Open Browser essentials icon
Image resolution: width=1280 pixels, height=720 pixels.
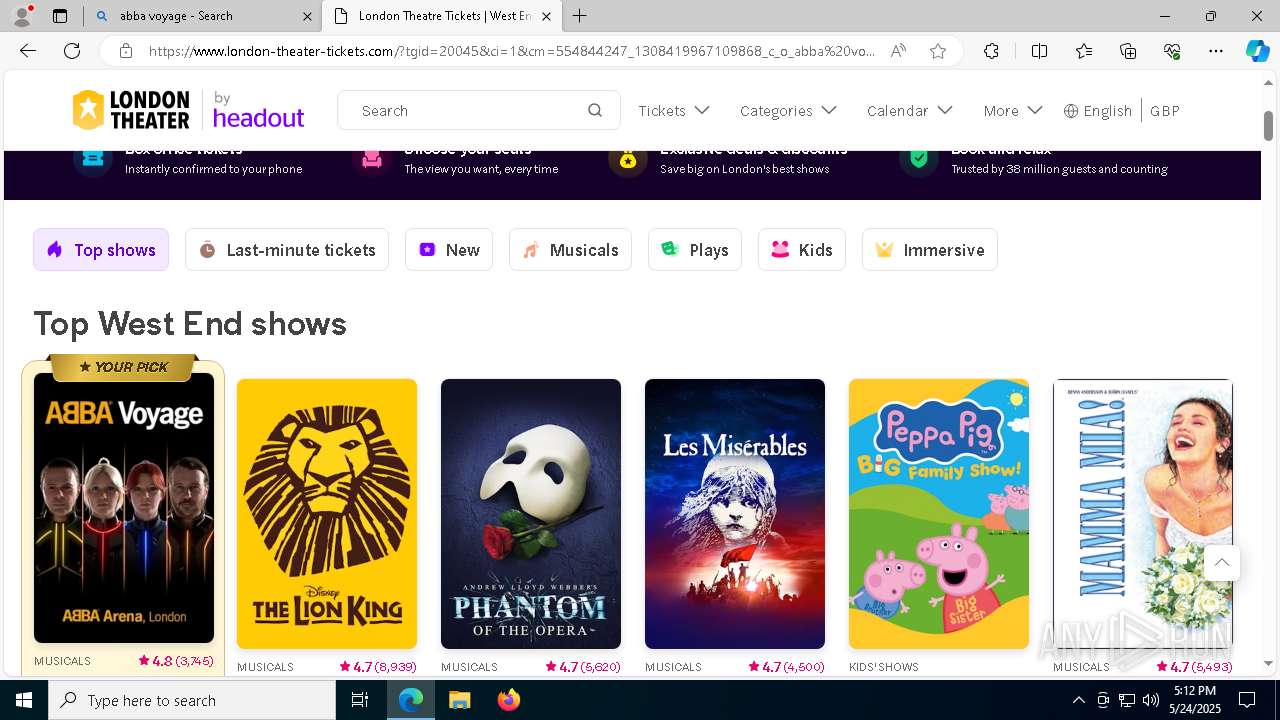(x=1172, y=51)
